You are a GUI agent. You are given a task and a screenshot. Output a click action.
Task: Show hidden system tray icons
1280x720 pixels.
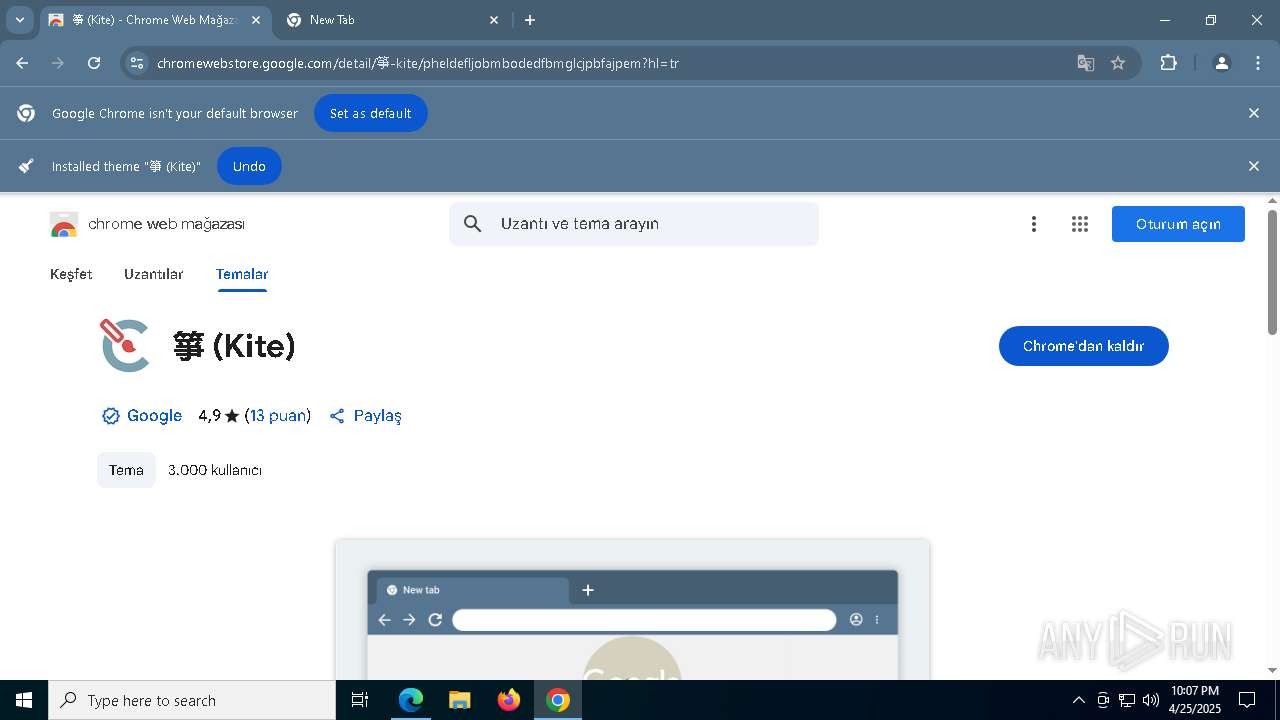click(x=1078, y=700)
